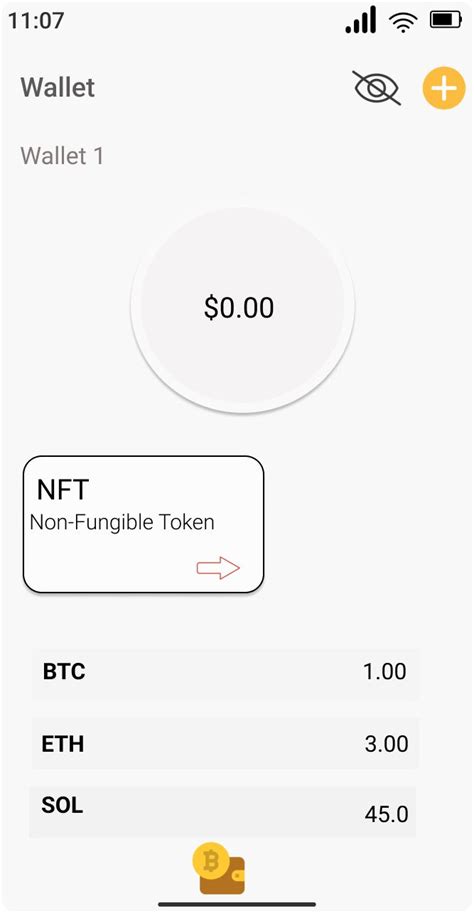Click the red arrow in NFT card
Image resolution: width=474 pixels, height=913 pixels.
point(218,568)
